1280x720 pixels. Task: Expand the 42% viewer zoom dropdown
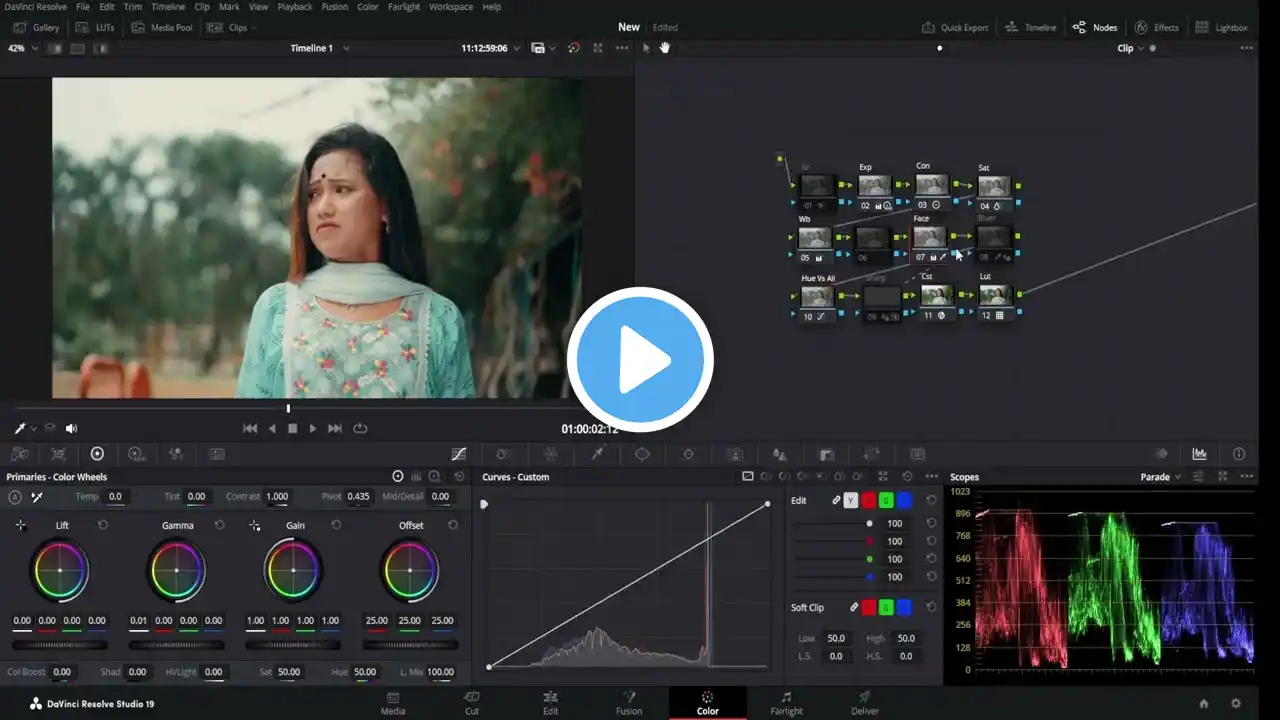22,48
